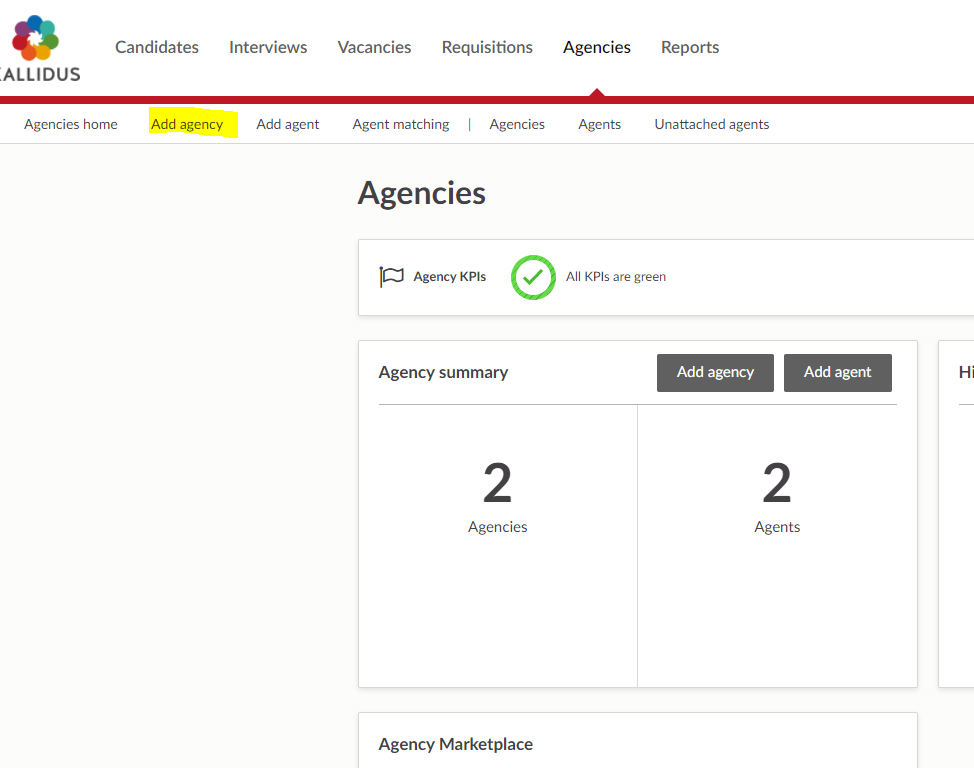The image size is (974, 768).
Task: Open the Reports section
Action: [689, 47]
